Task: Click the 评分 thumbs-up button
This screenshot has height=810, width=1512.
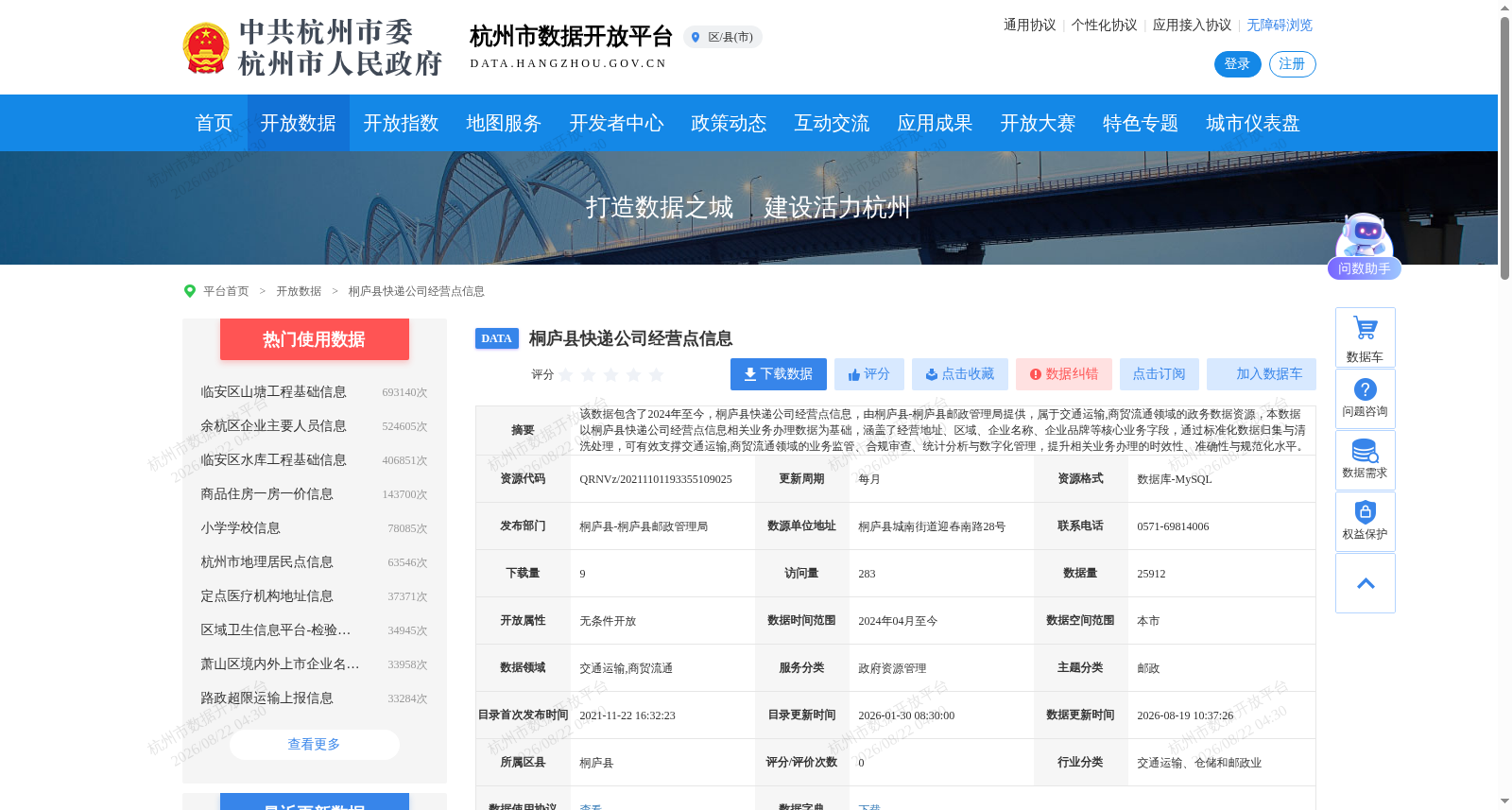Action: 869,374
